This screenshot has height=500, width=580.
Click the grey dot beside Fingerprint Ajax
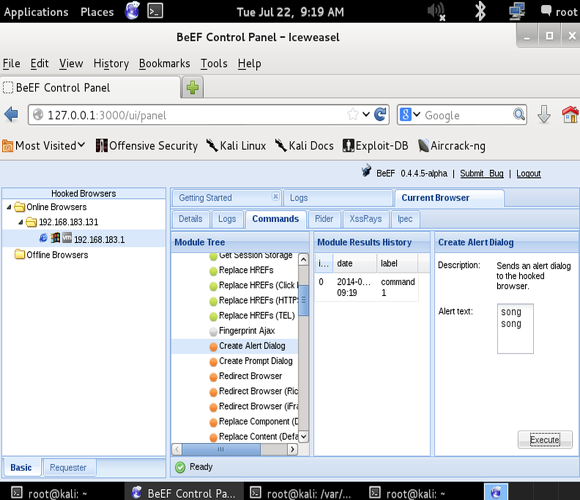(213, 332)
